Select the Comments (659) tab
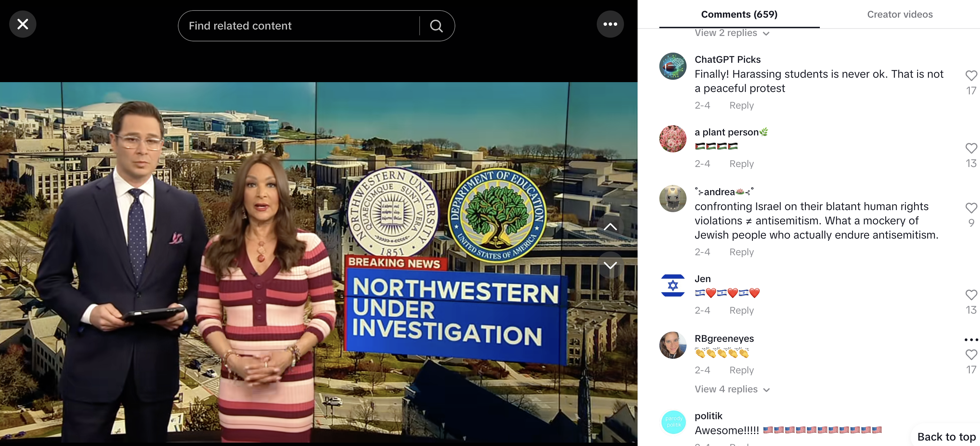The image size is (980, 446). click(x=739, y=14)
